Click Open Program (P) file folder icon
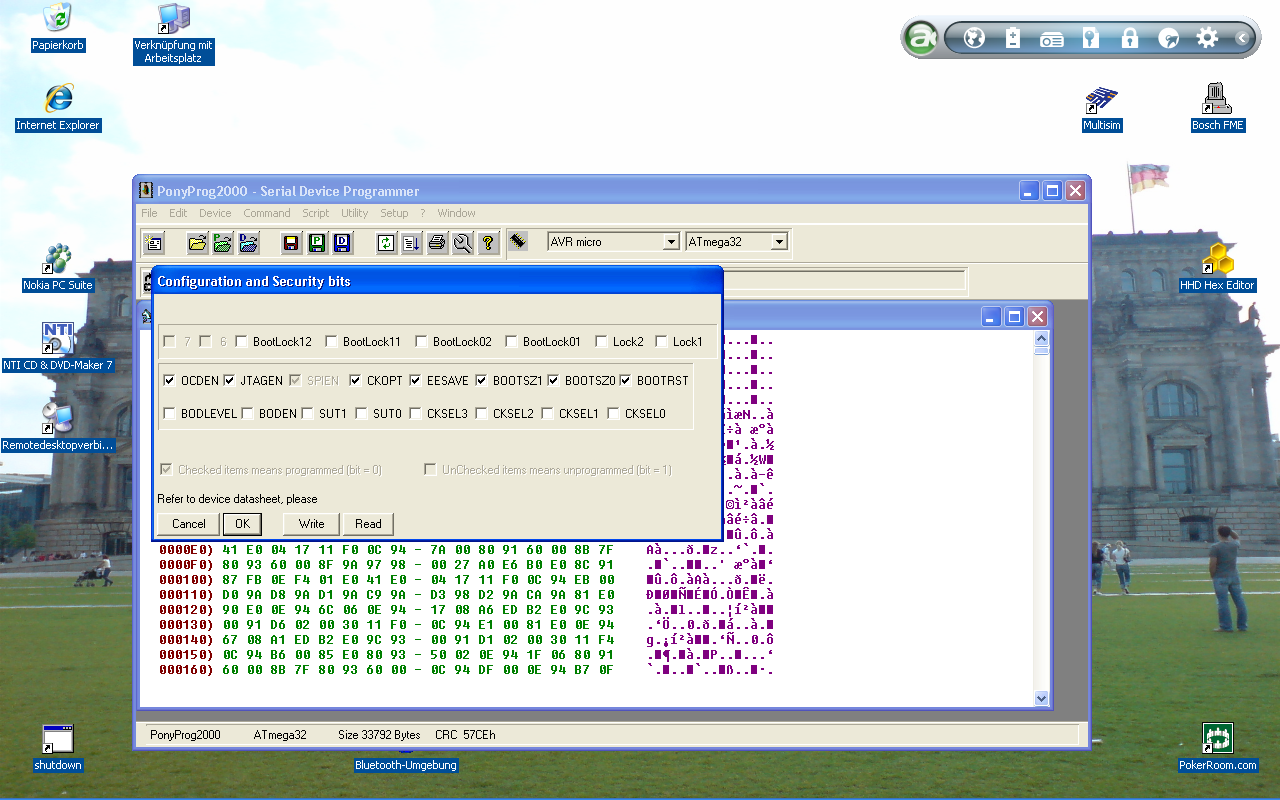This screenshot has width=1280, height=800. (x=223, y=242)
